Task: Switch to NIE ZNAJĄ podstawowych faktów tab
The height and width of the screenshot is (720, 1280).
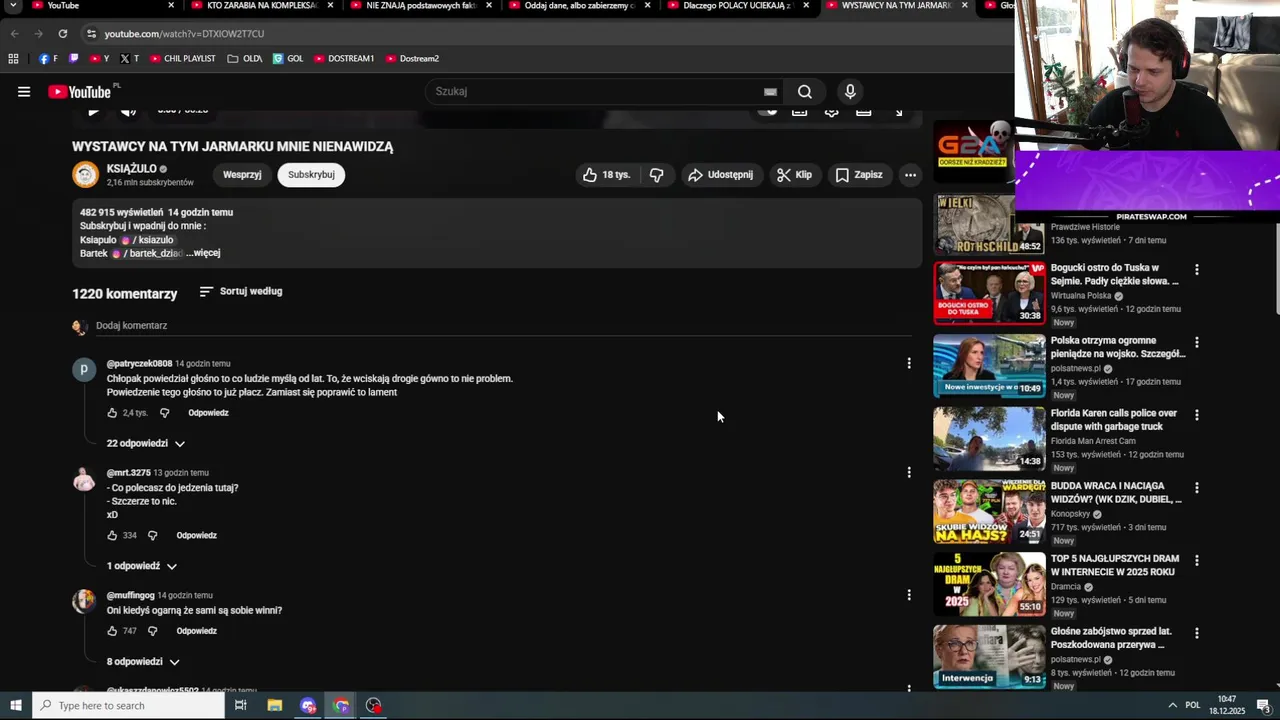Action: click(421, 6)
